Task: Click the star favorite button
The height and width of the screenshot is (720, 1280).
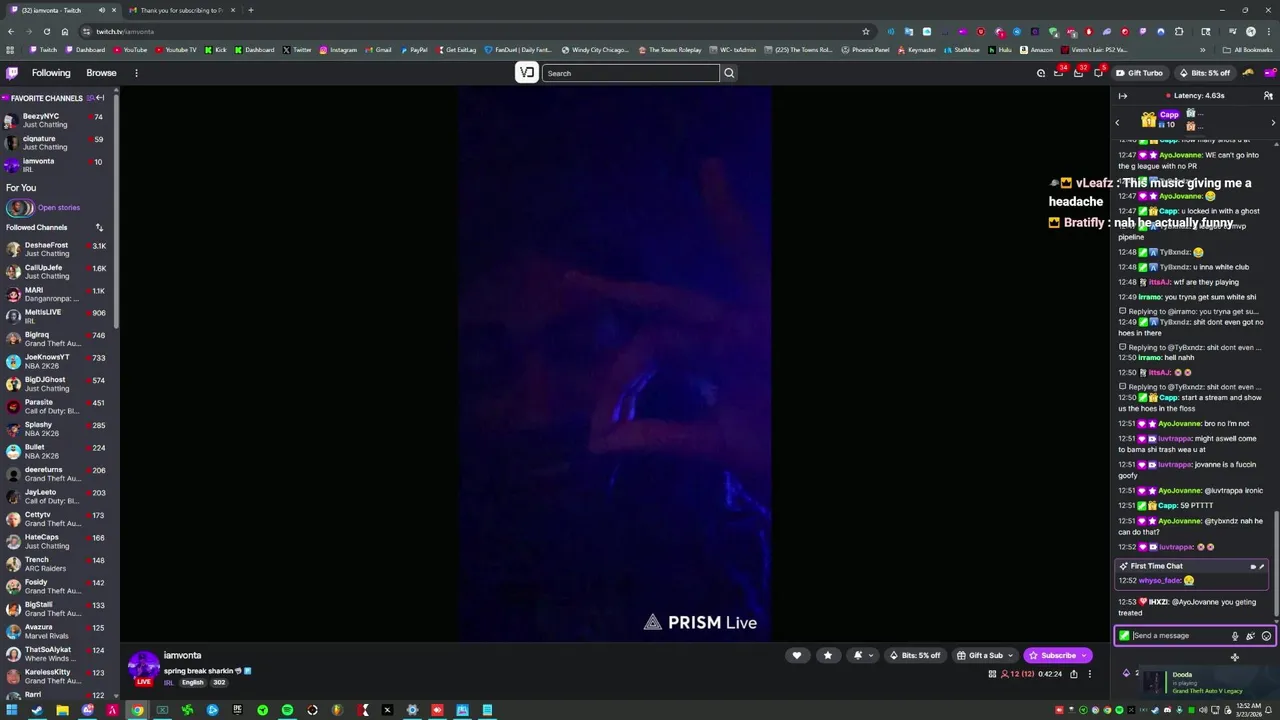Action: tap(827, 656)
